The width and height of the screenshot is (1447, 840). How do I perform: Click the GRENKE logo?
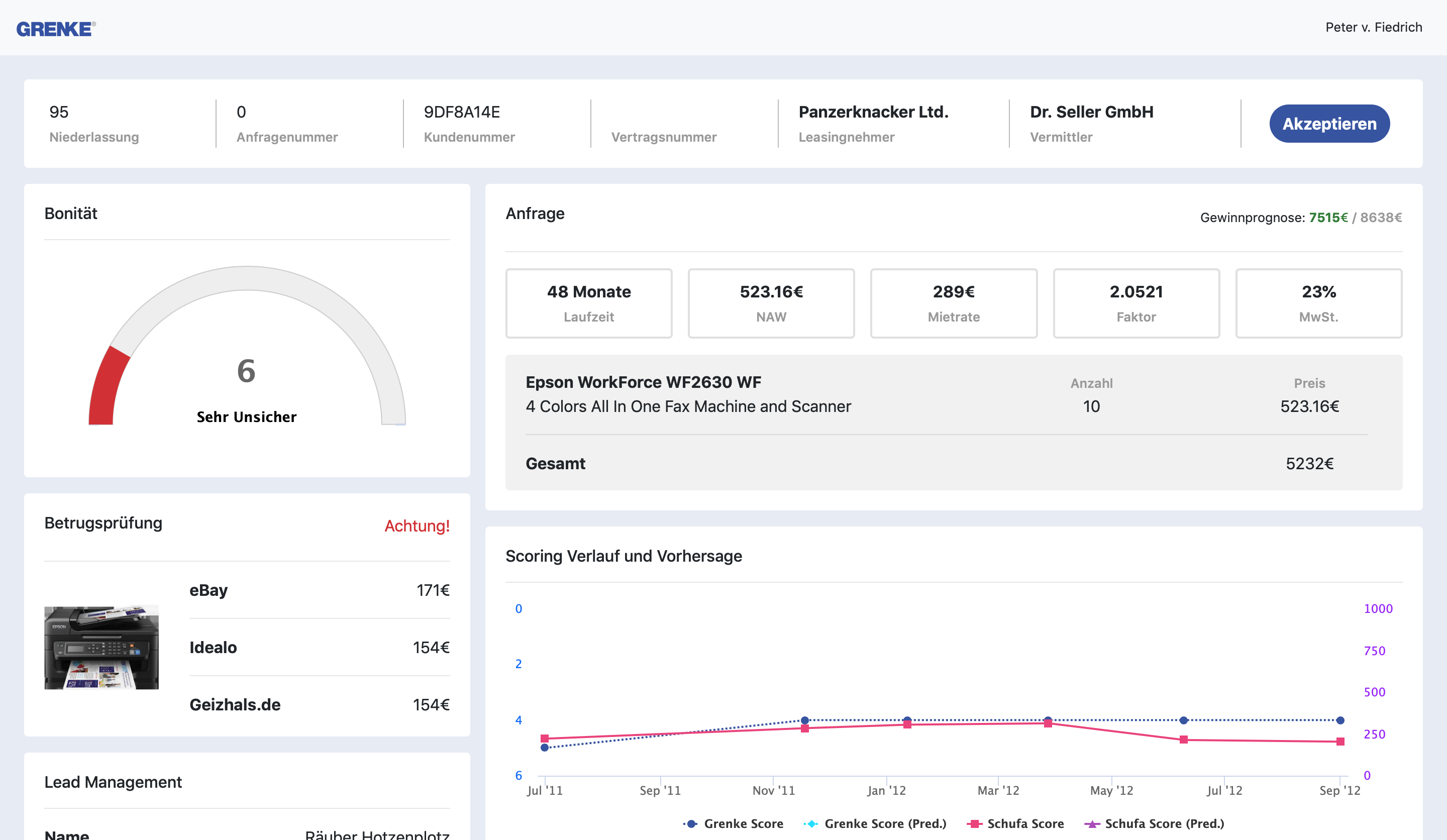click(x=56, y=28)
